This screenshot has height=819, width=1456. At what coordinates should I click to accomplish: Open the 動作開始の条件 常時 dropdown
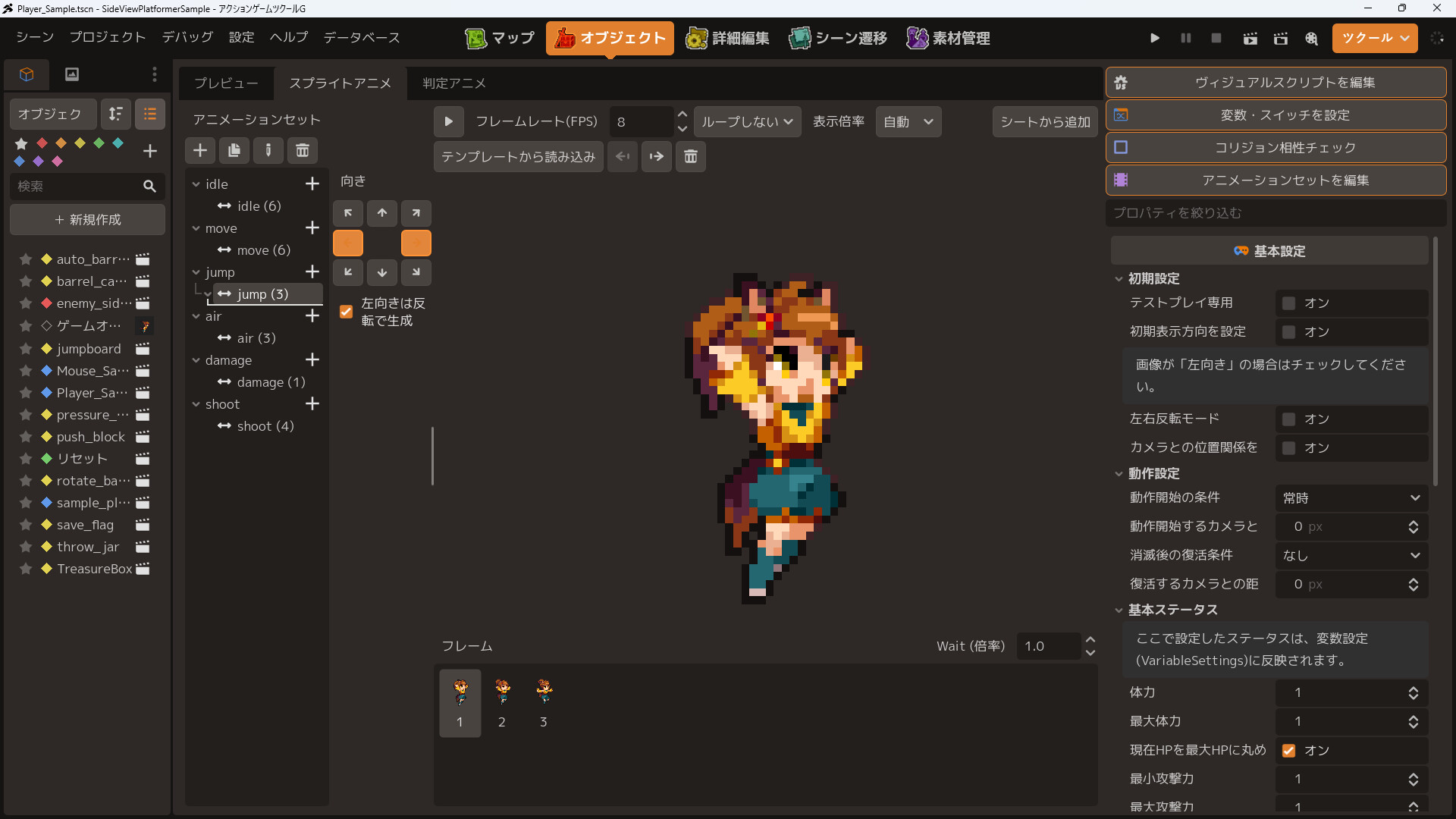(1351, 498)
